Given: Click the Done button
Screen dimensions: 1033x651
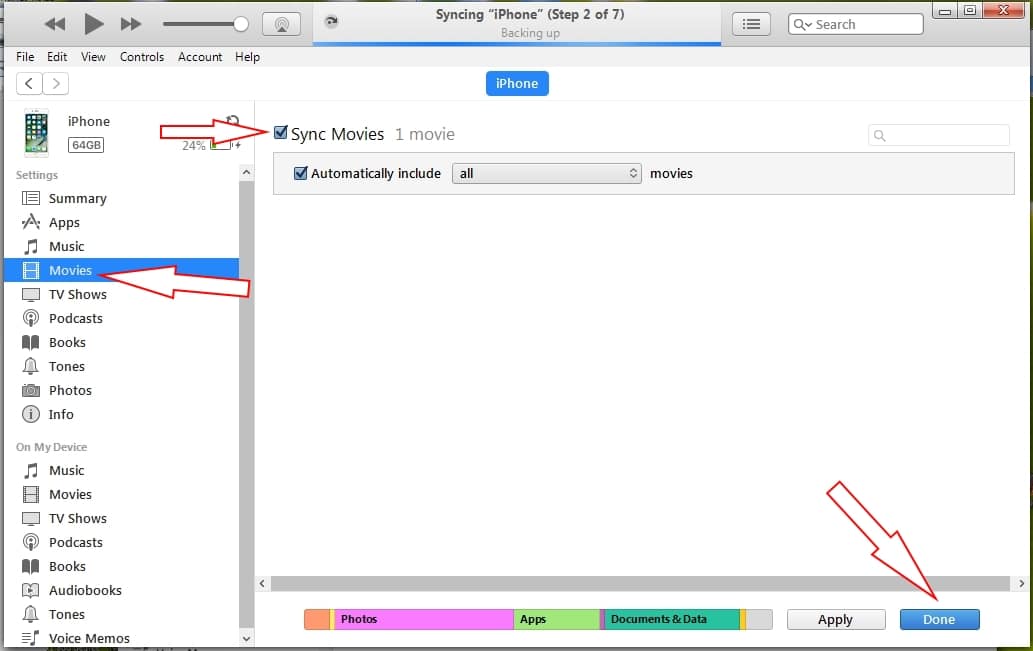Looking at the screenshot, I should click(x=939, y=619).
